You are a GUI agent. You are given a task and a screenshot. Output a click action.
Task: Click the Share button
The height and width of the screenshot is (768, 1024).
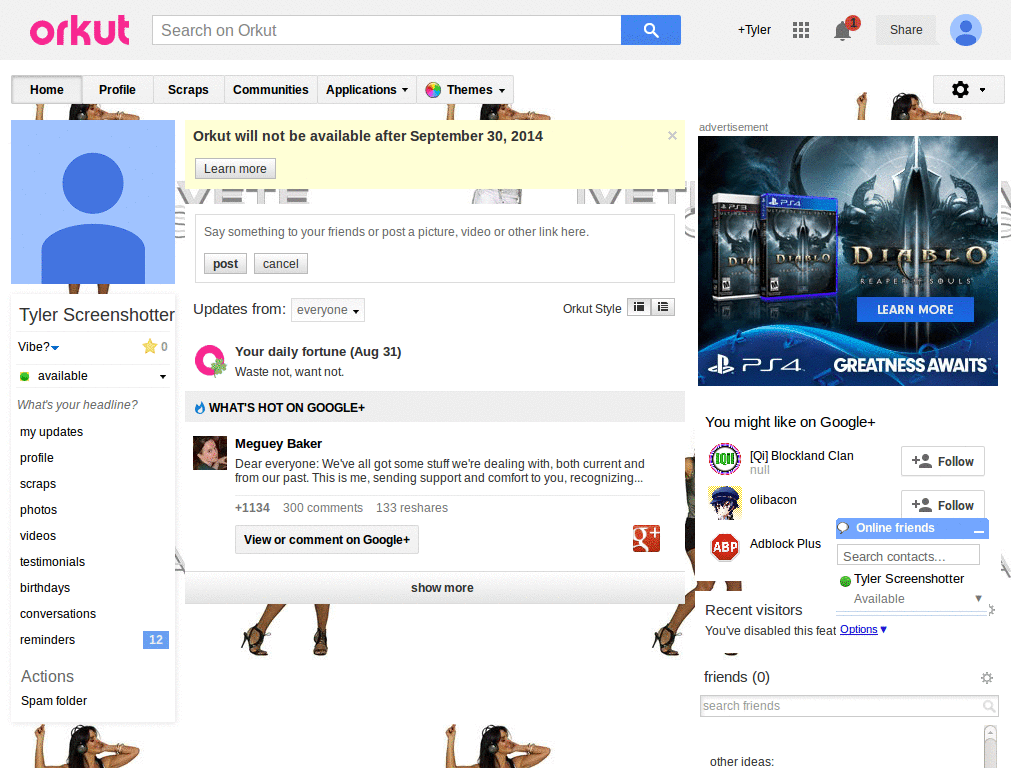[x=906, y=30]
